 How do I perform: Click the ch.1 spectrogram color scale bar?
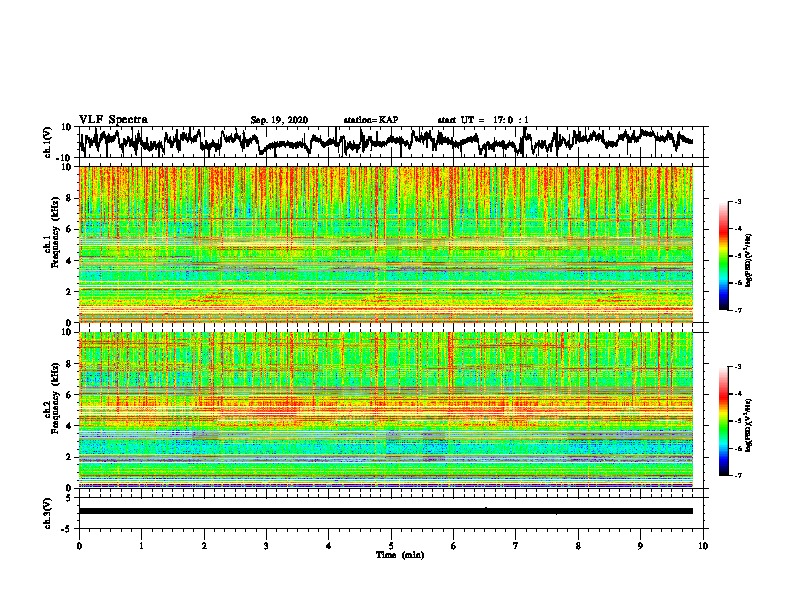pyautogui.click(x=723, y=256)
